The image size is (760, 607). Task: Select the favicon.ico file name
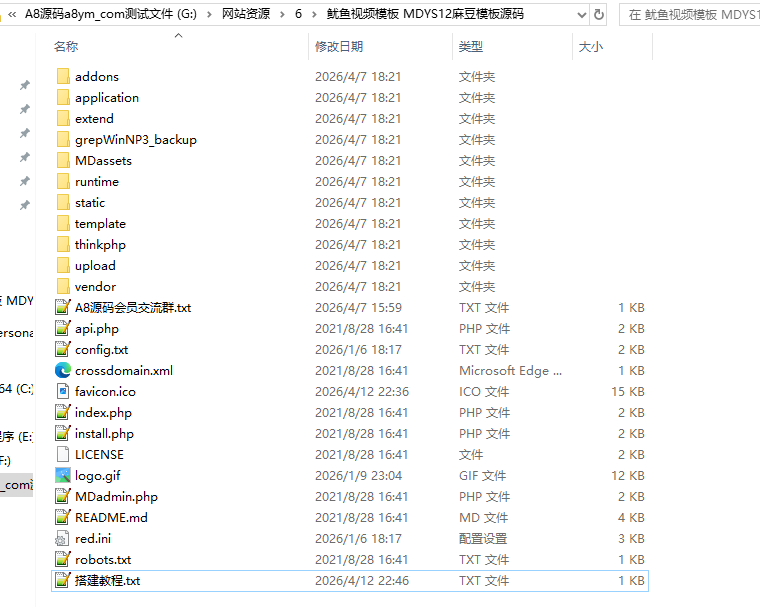(105, 392)
